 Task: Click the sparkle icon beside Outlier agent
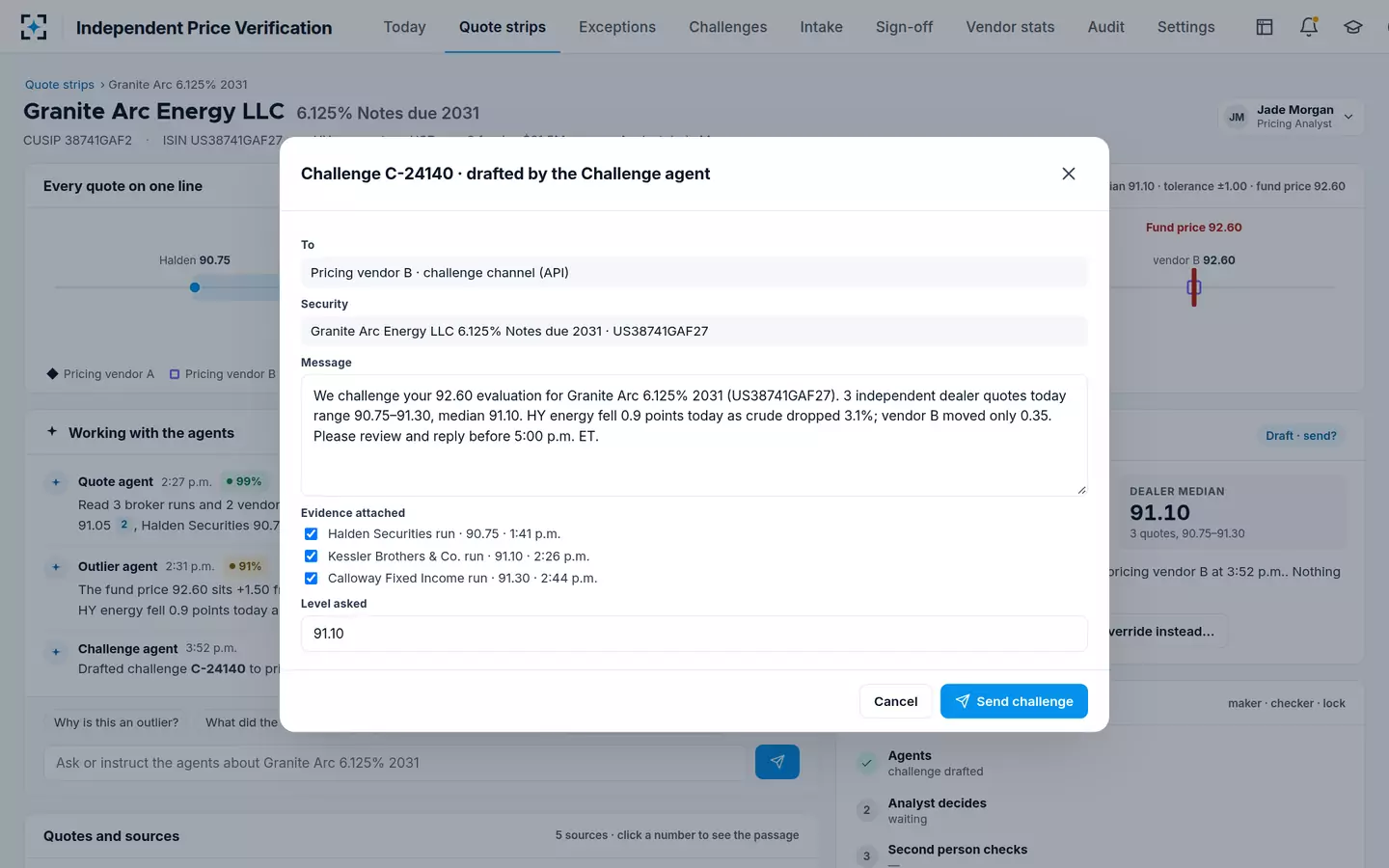(56, 567)
